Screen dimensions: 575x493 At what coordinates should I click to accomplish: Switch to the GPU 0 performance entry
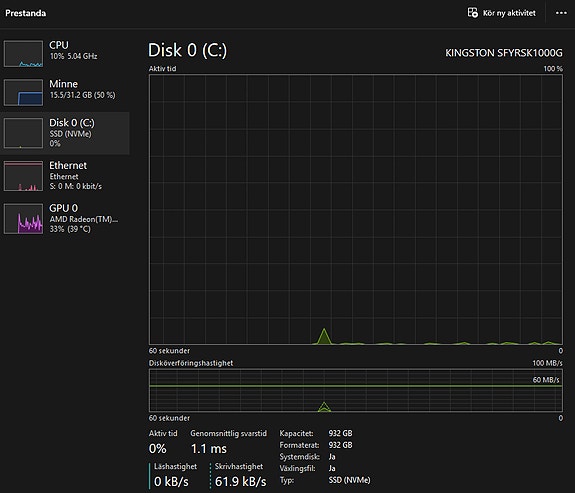(x=65, y=219)
